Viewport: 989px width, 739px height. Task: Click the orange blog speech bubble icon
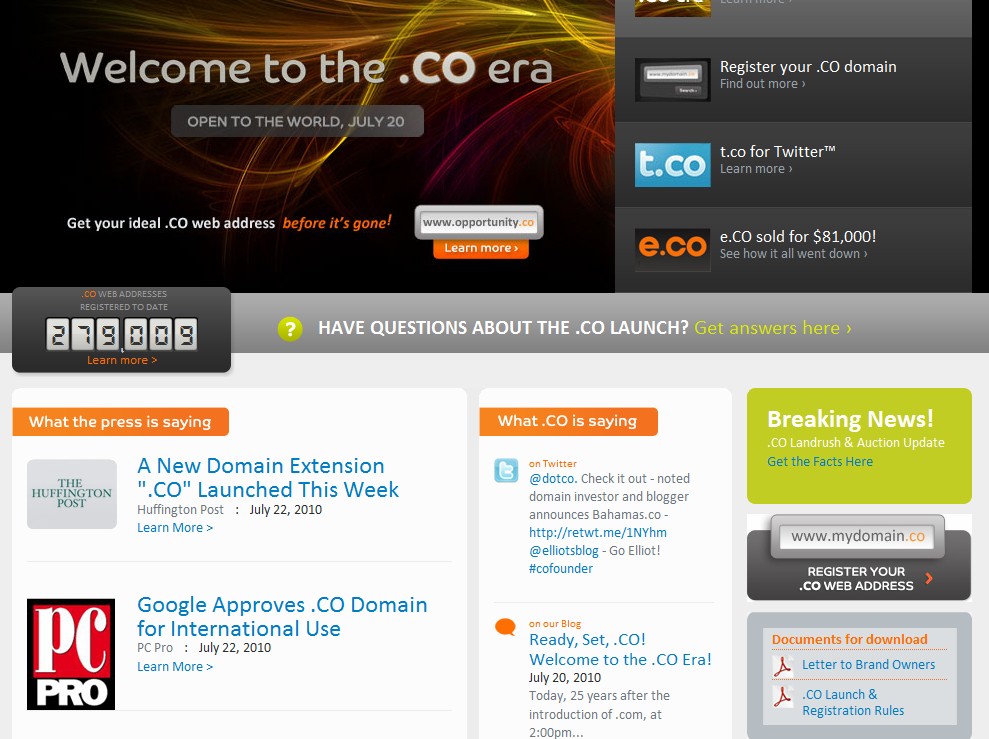[505, 627]
